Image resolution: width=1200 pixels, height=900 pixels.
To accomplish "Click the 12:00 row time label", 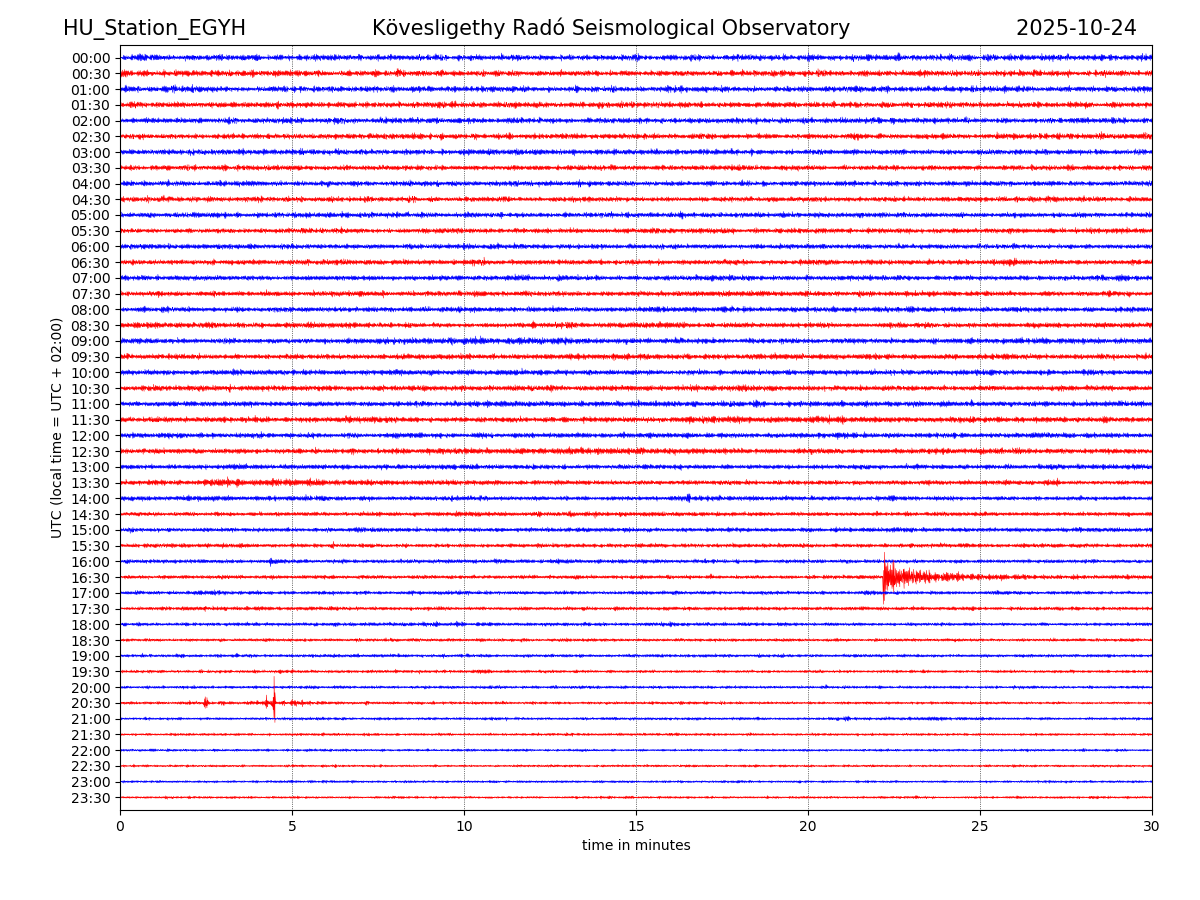I will coord(91,436).
